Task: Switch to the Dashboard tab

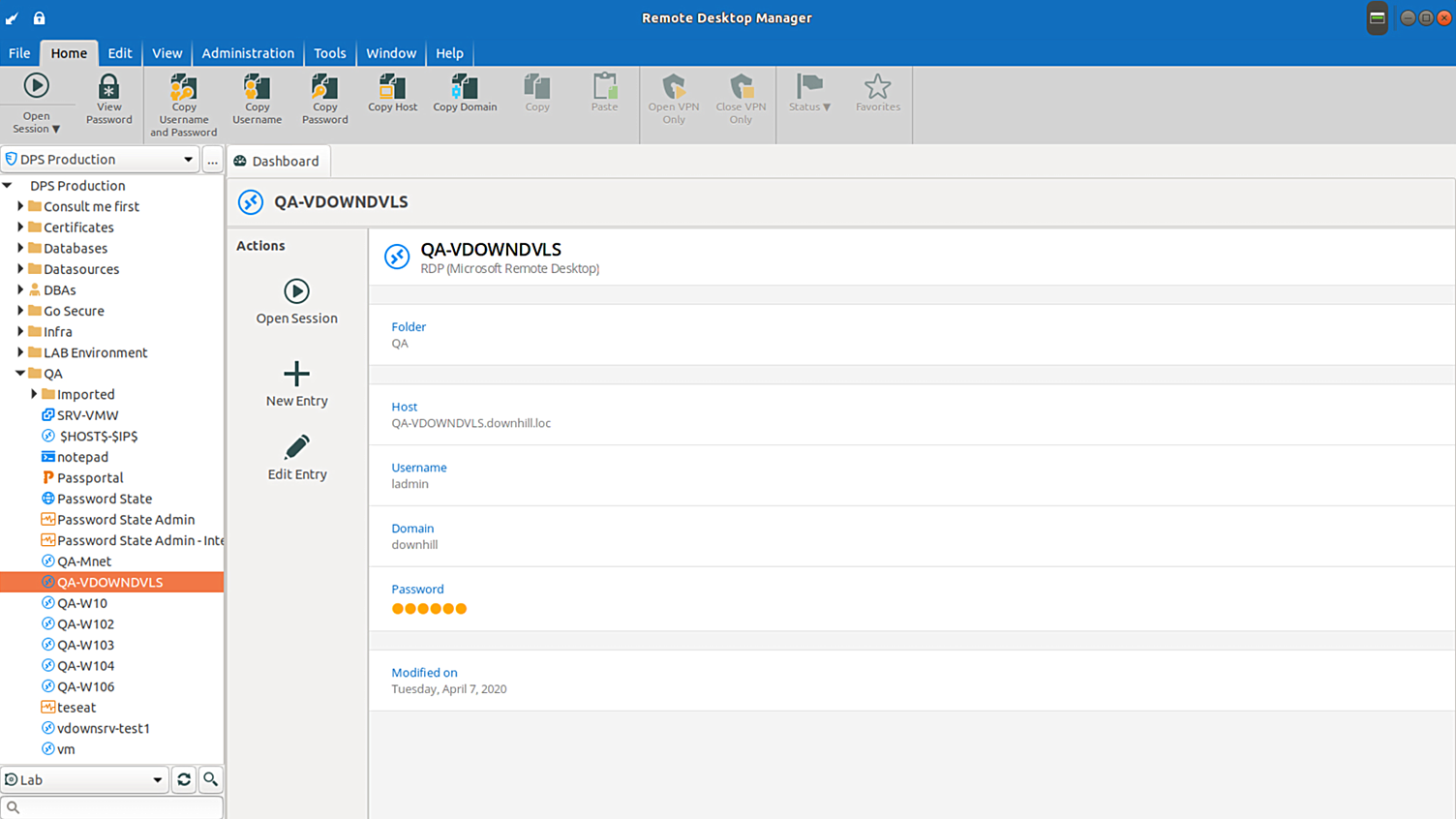Action: [278, 161]
